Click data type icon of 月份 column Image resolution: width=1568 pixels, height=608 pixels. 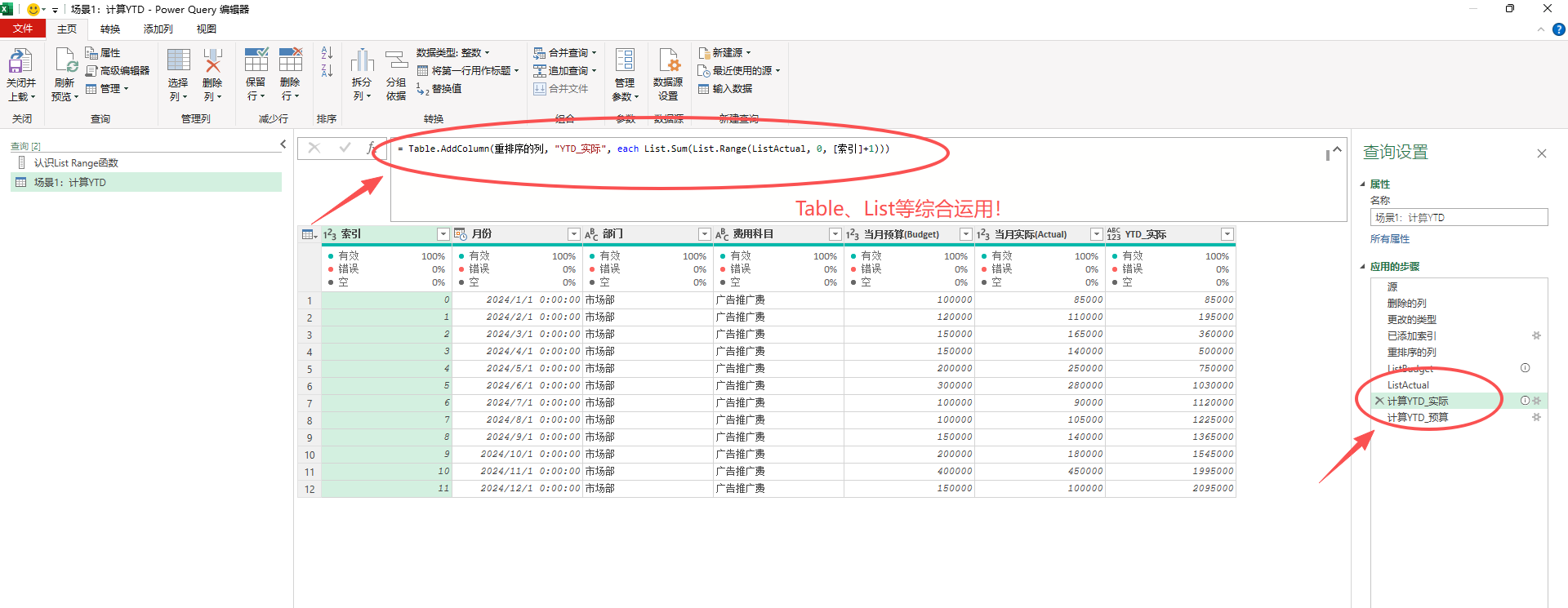point(461,234)
